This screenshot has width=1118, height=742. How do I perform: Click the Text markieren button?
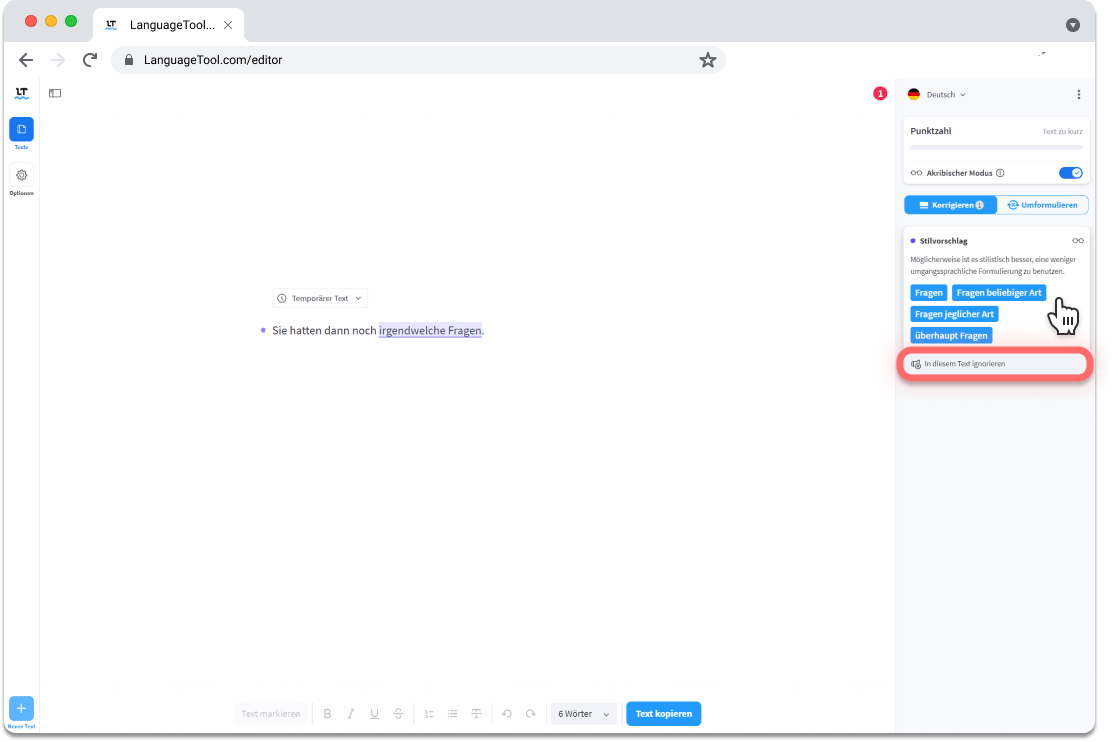(270, 713)
